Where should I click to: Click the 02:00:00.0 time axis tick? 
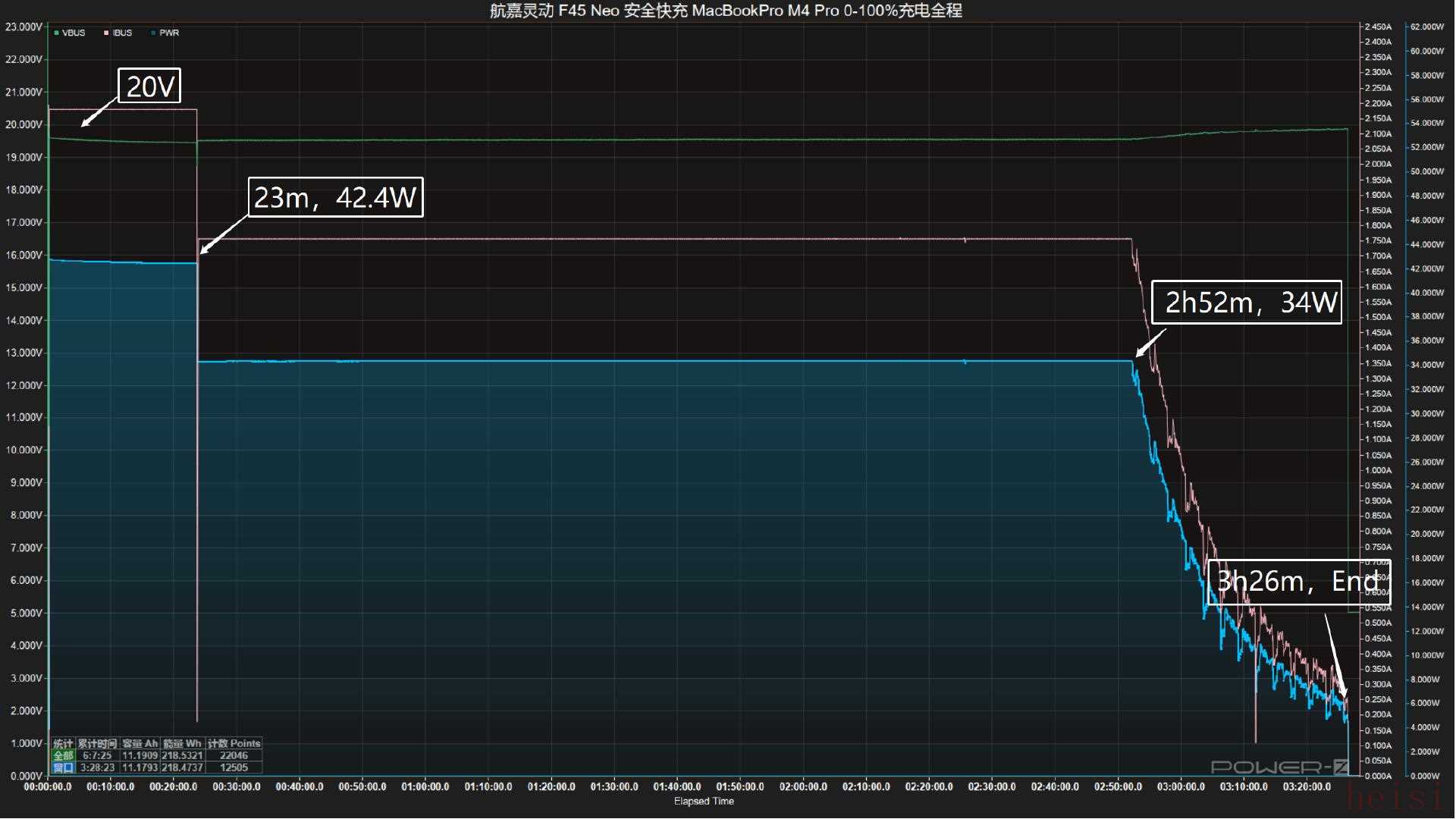point(803,787)
